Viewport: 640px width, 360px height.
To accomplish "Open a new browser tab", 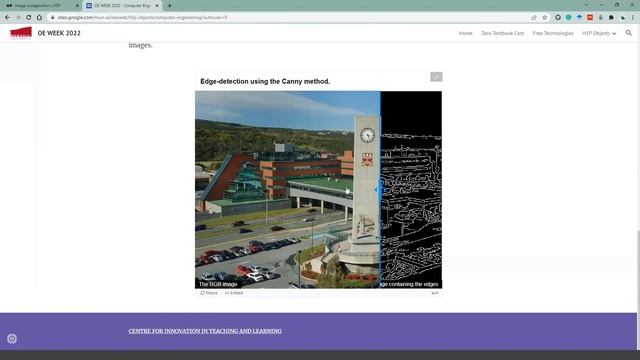I will (x=169, y=6).
